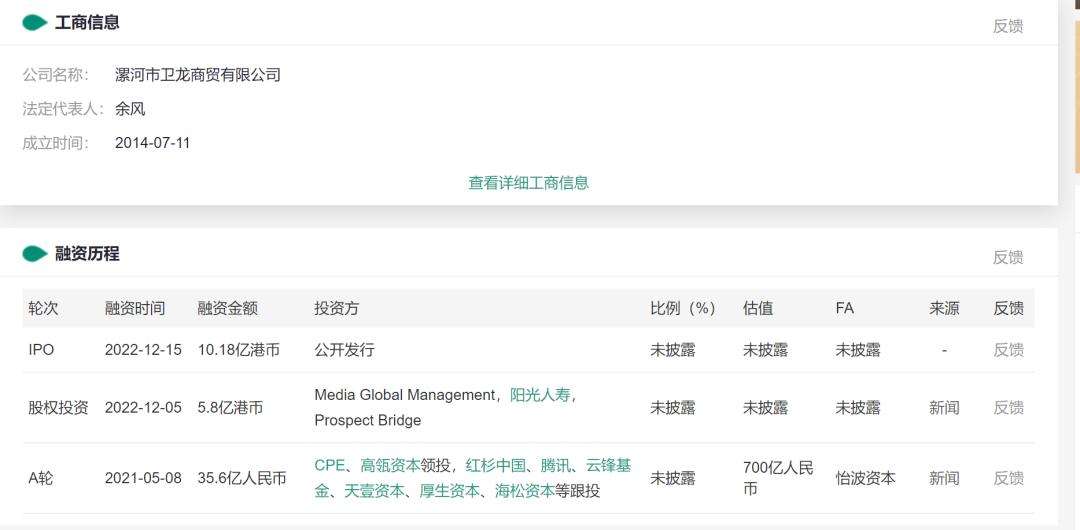Click the 融资金额 column header
This screenshot has width=1080, height=530.
click(227, 308)
